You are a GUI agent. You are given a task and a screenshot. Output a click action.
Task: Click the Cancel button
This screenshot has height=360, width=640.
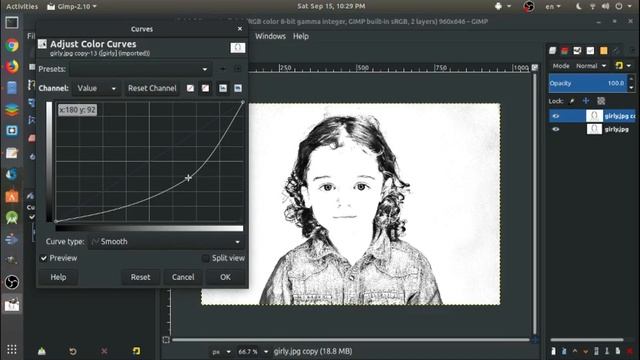coord(183,277)
